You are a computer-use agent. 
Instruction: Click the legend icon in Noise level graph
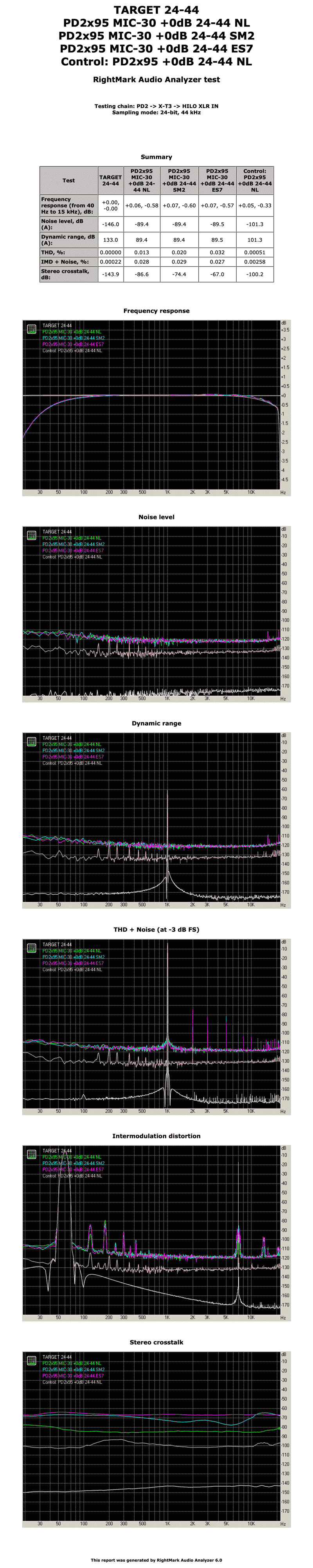pyautogui.click(x=32, y=535)
